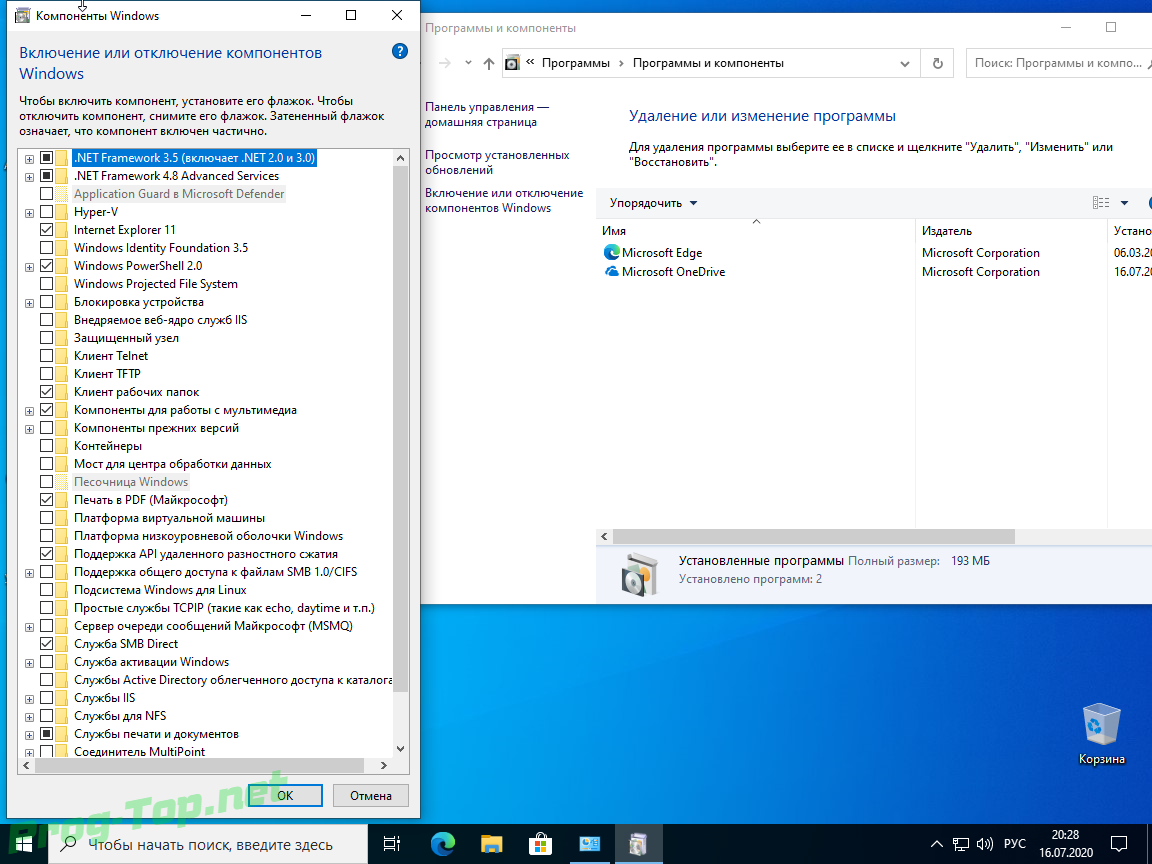Click the OK button

point(285,795)
